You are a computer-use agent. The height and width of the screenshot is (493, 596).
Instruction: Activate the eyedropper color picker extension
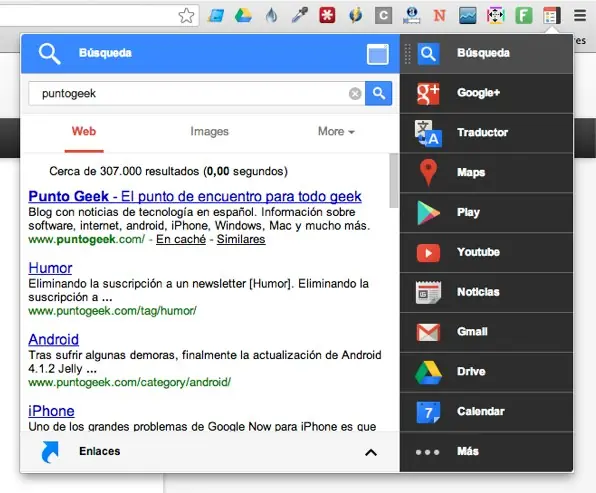pyautogui.click(x=300, y=16)
